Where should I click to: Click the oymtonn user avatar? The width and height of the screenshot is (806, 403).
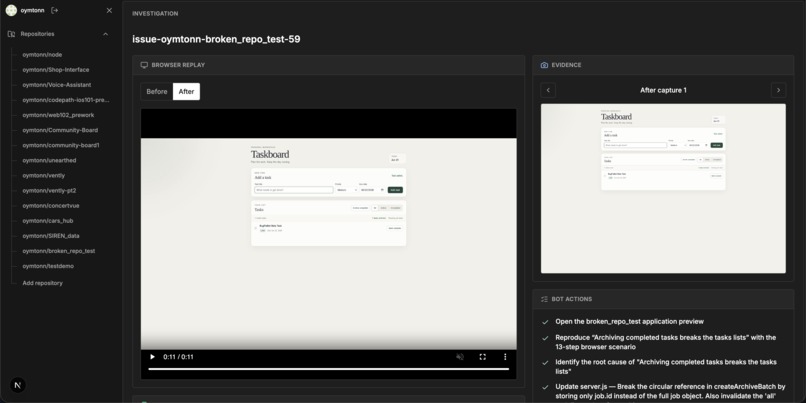[x=11, y=10]
